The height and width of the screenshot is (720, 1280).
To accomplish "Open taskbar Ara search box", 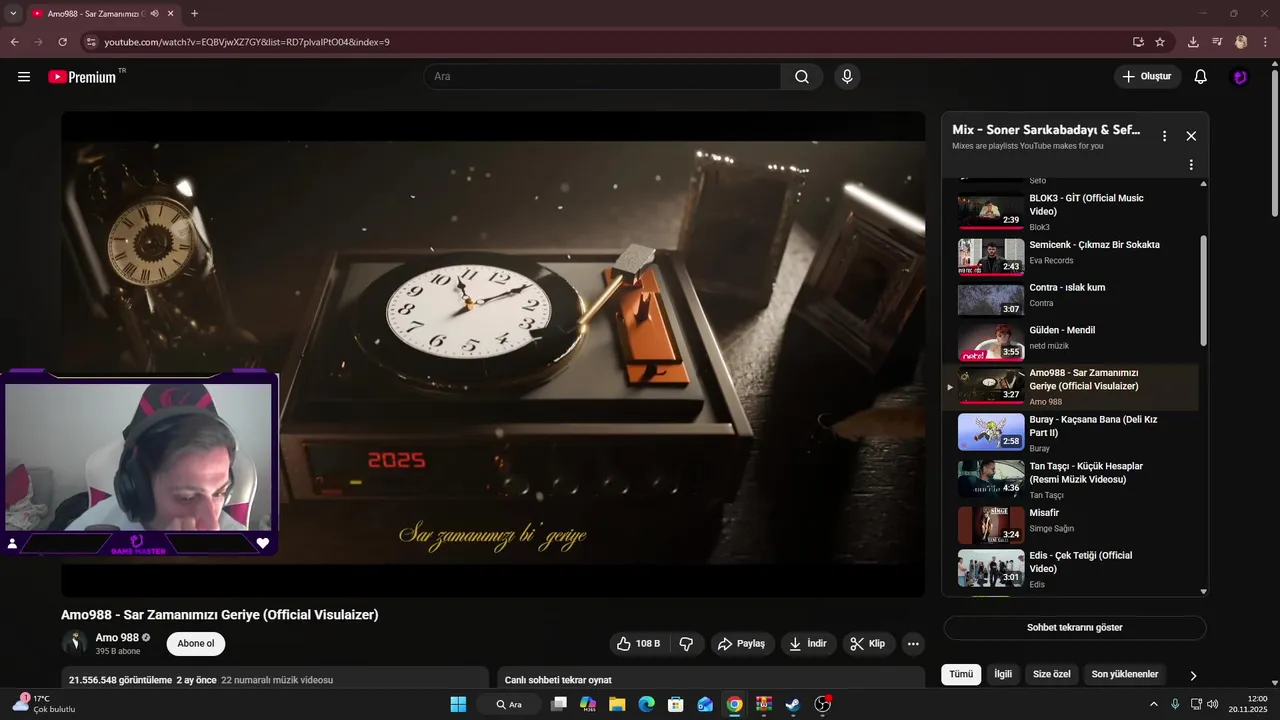I will [510, 704].
